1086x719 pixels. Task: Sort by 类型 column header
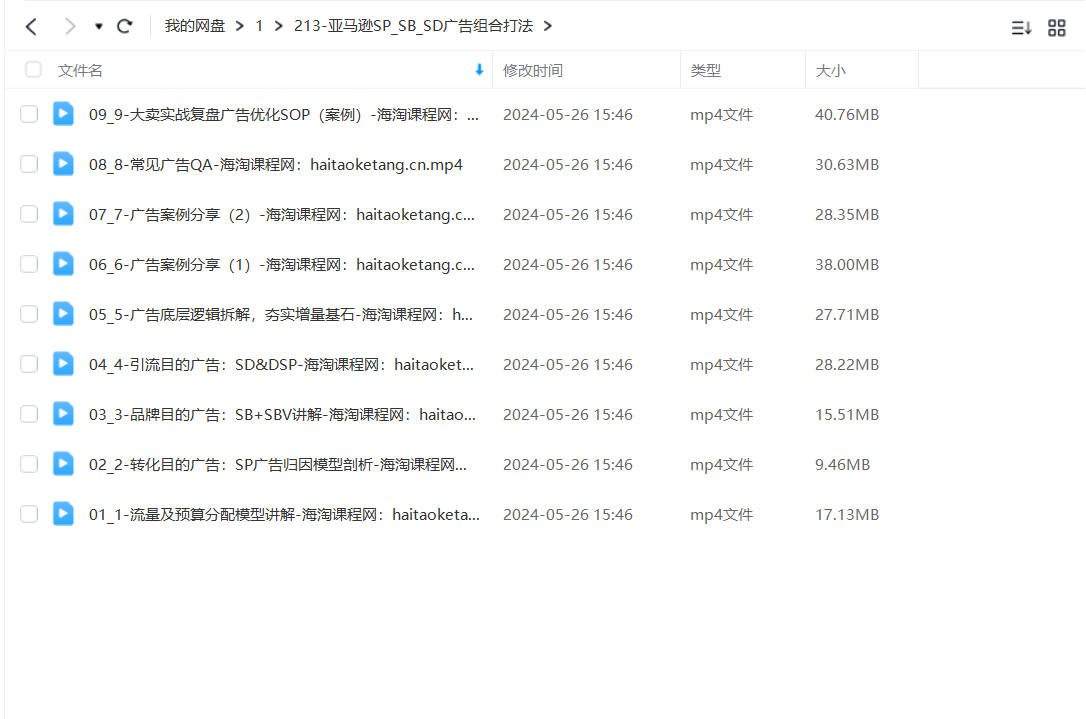705,71
